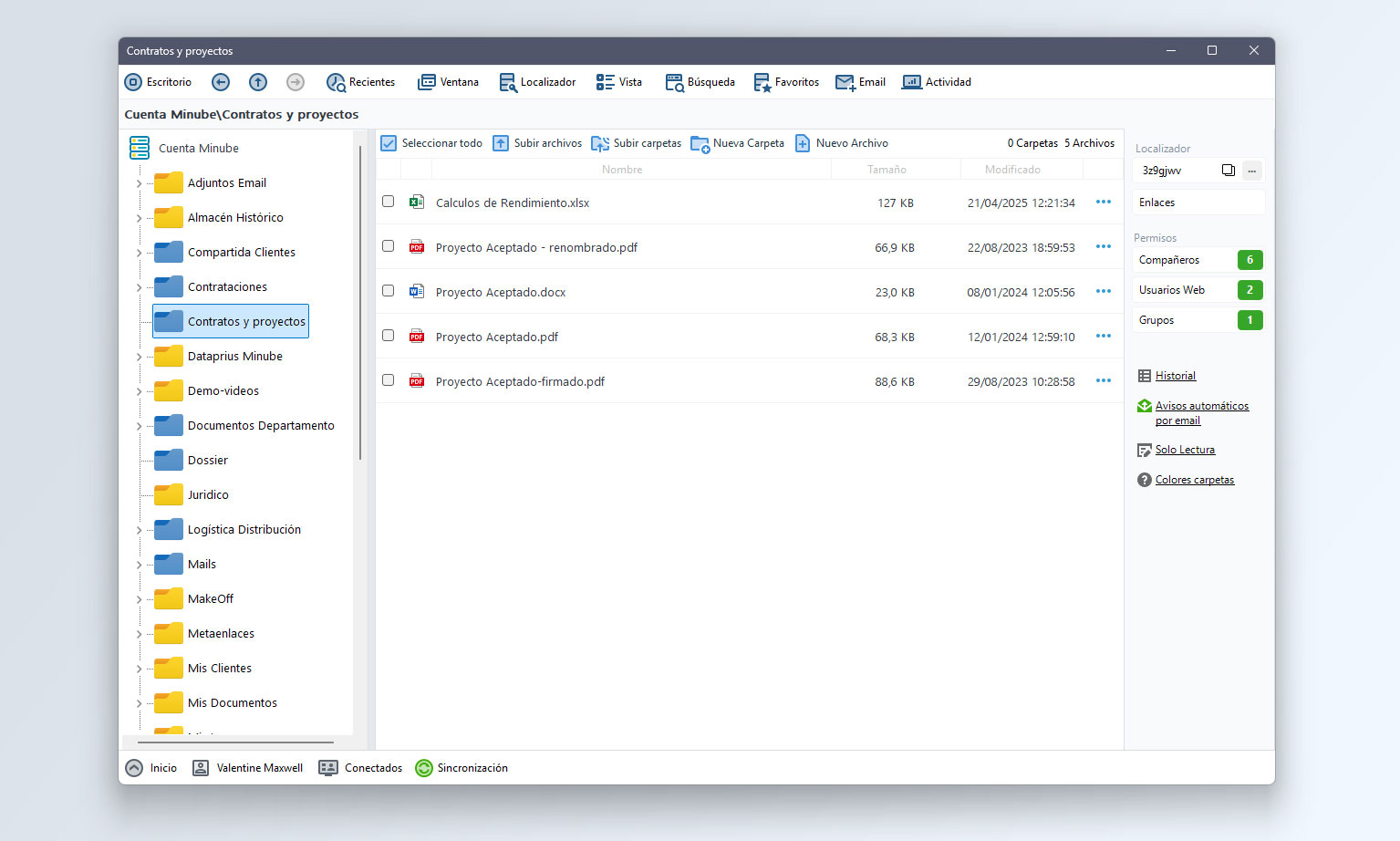Open the Localizador toolbar tool
This screenshot has width=1400, height=841.
click(x=537, y=82)
